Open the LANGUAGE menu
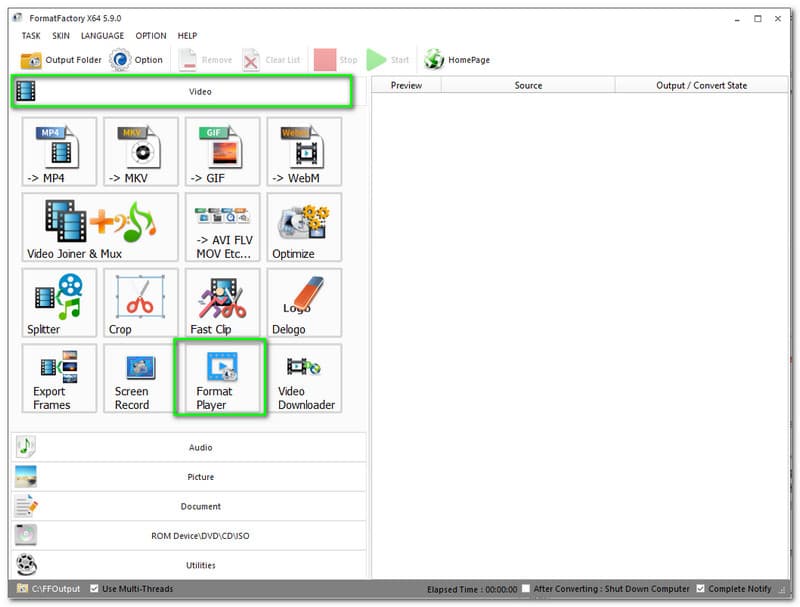Screen dimensions: 800x607 pyautogui.click(x=102, y=36)
